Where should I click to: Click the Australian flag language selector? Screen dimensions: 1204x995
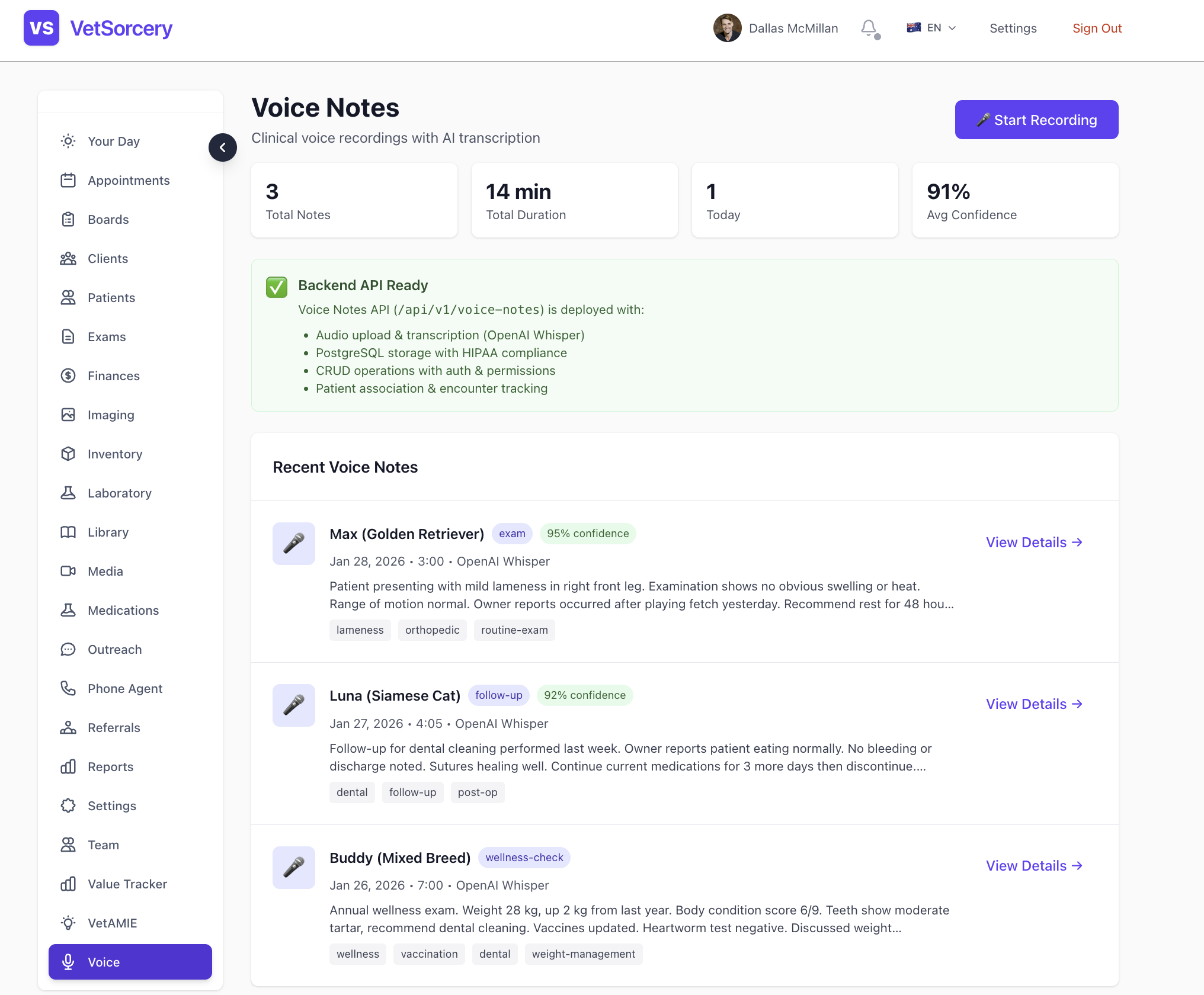click(914, 27)
